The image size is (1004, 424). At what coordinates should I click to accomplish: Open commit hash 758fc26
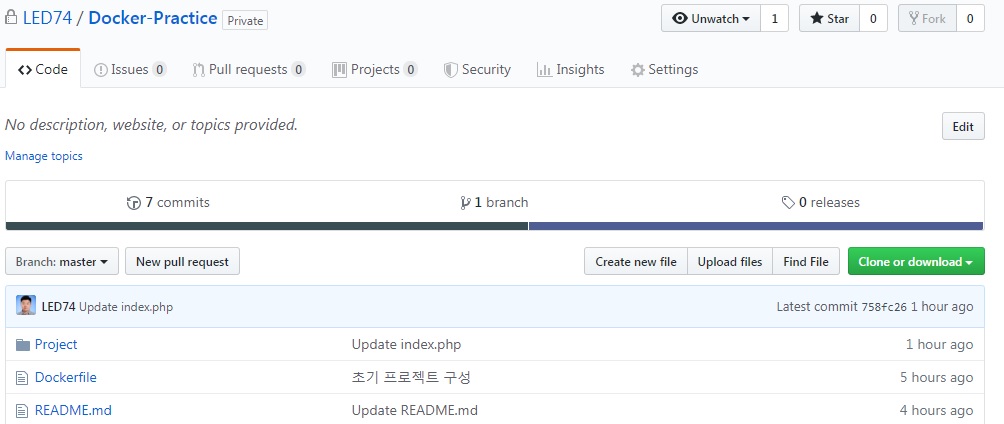click(x=884, y=307)
